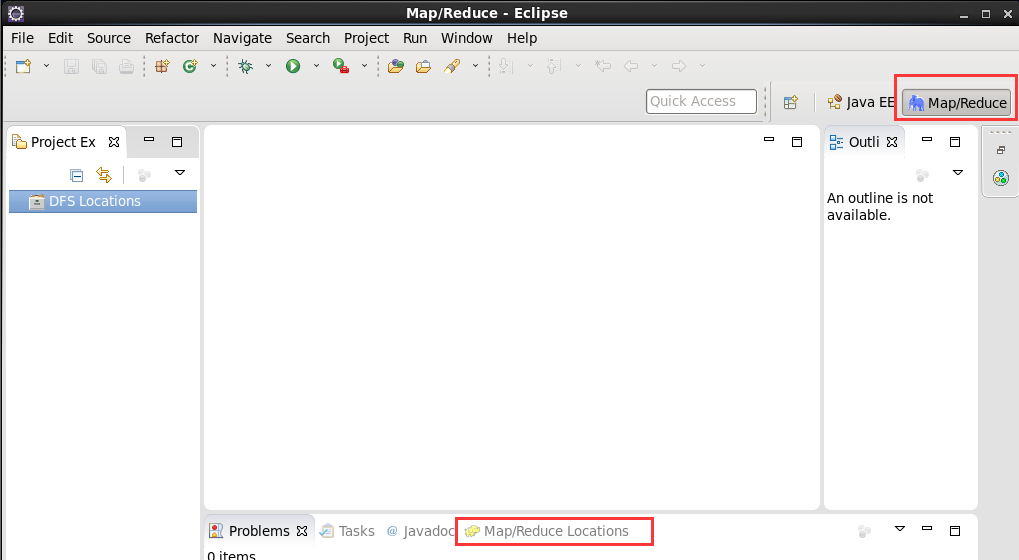Click the Save All icon

click(x=99, y=66)
